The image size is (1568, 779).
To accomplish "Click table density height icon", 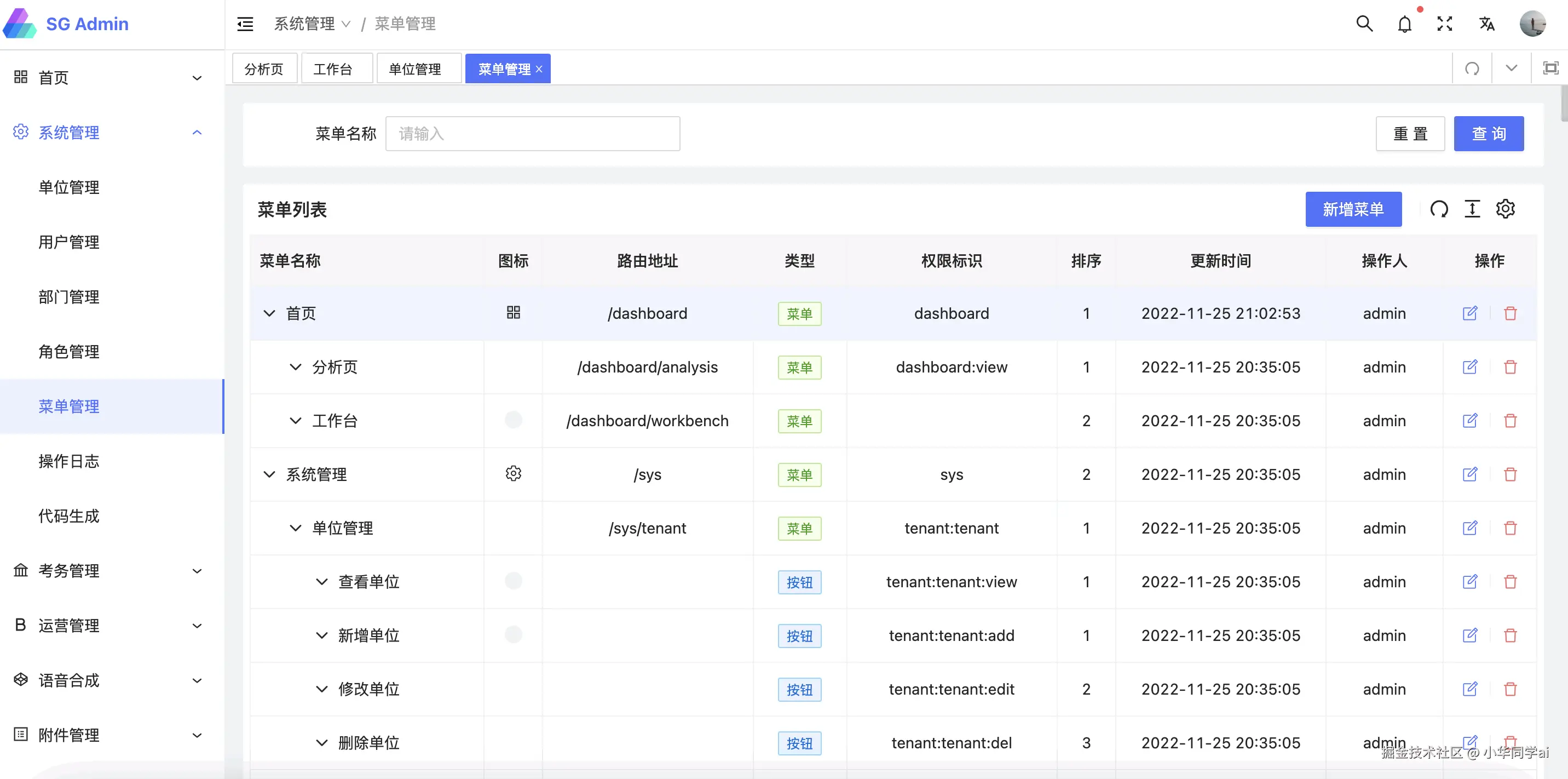I will click(1472, 209).
